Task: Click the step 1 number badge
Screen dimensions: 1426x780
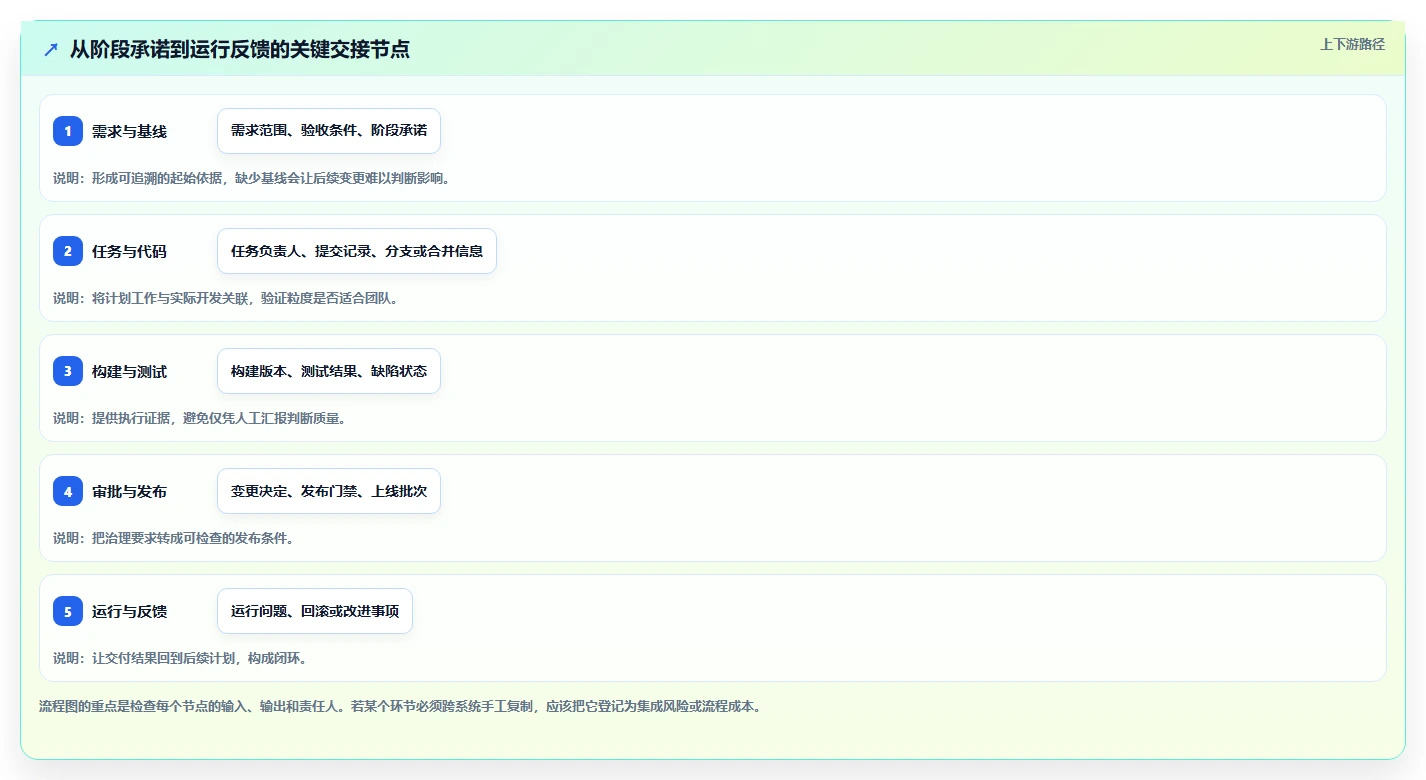Action: tap(68, 131)
